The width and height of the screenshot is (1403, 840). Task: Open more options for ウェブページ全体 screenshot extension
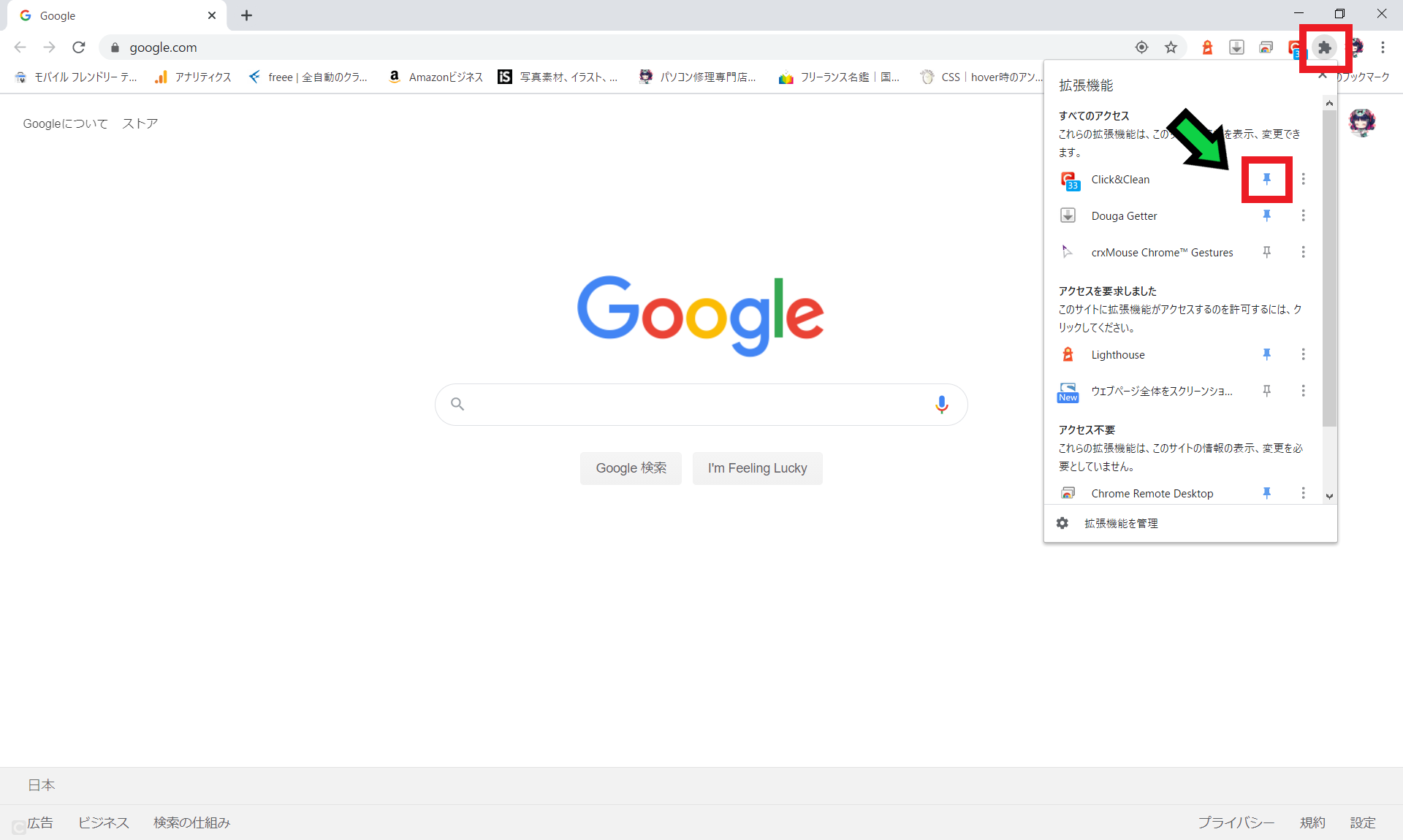coord(1303,391)
